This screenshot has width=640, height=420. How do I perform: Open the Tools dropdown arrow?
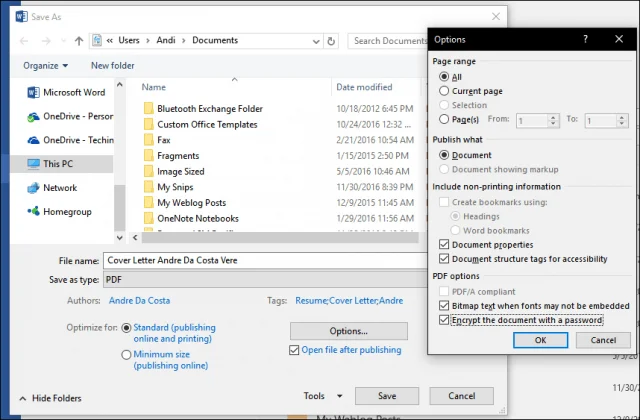click(x=340, y=396)
